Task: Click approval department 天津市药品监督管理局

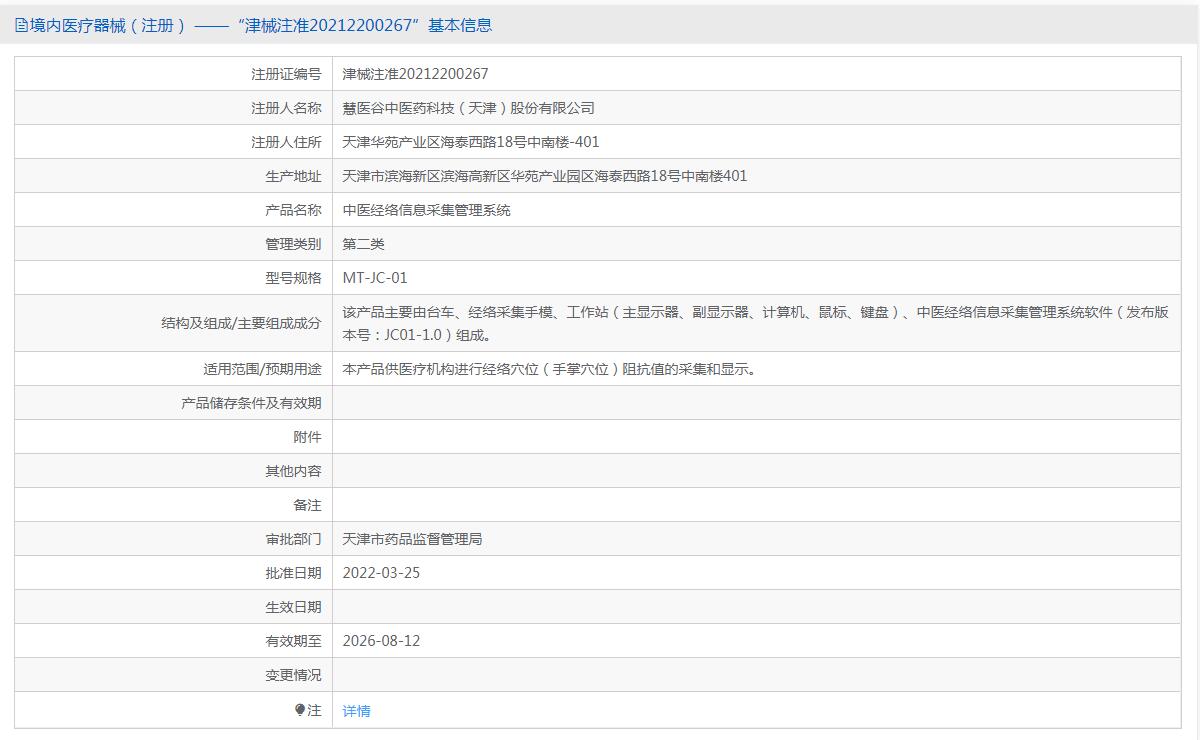Action: (x=412, y=539)
